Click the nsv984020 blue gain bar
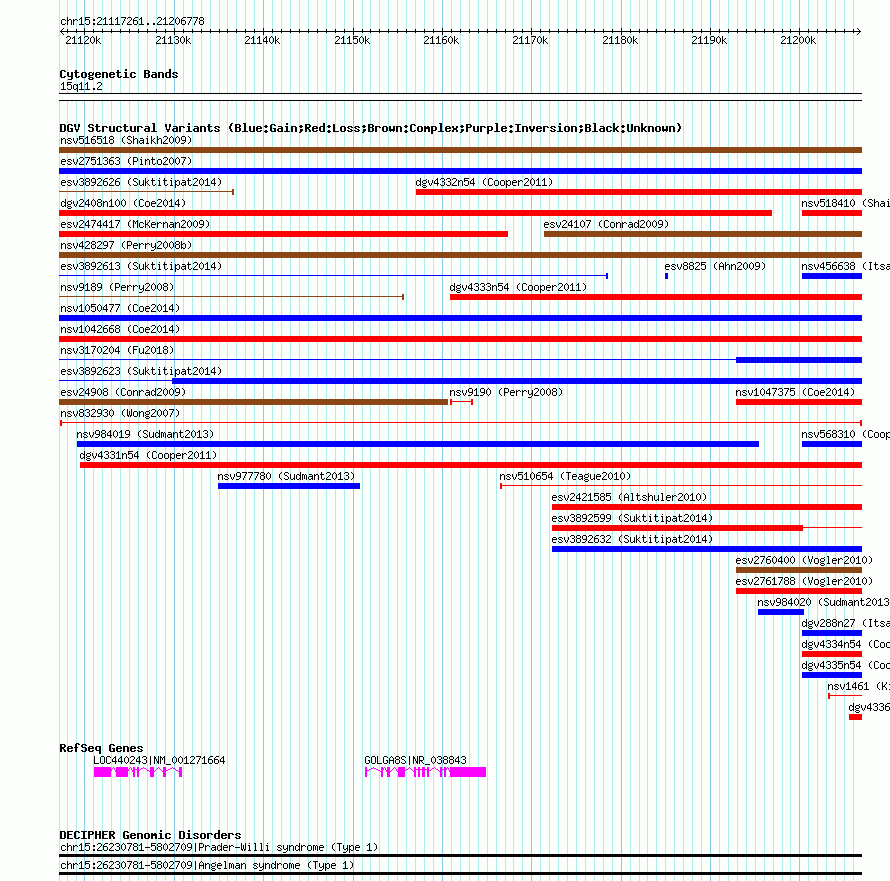Screen dimensions: 890x881 pyautogui.click(x=781, y=612)
